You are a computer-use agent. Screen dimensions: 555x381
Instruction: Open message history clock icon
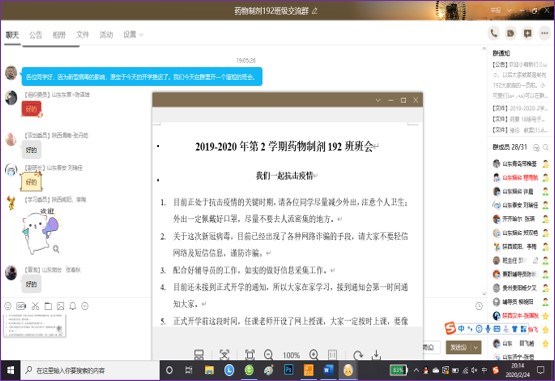(479, 306)
